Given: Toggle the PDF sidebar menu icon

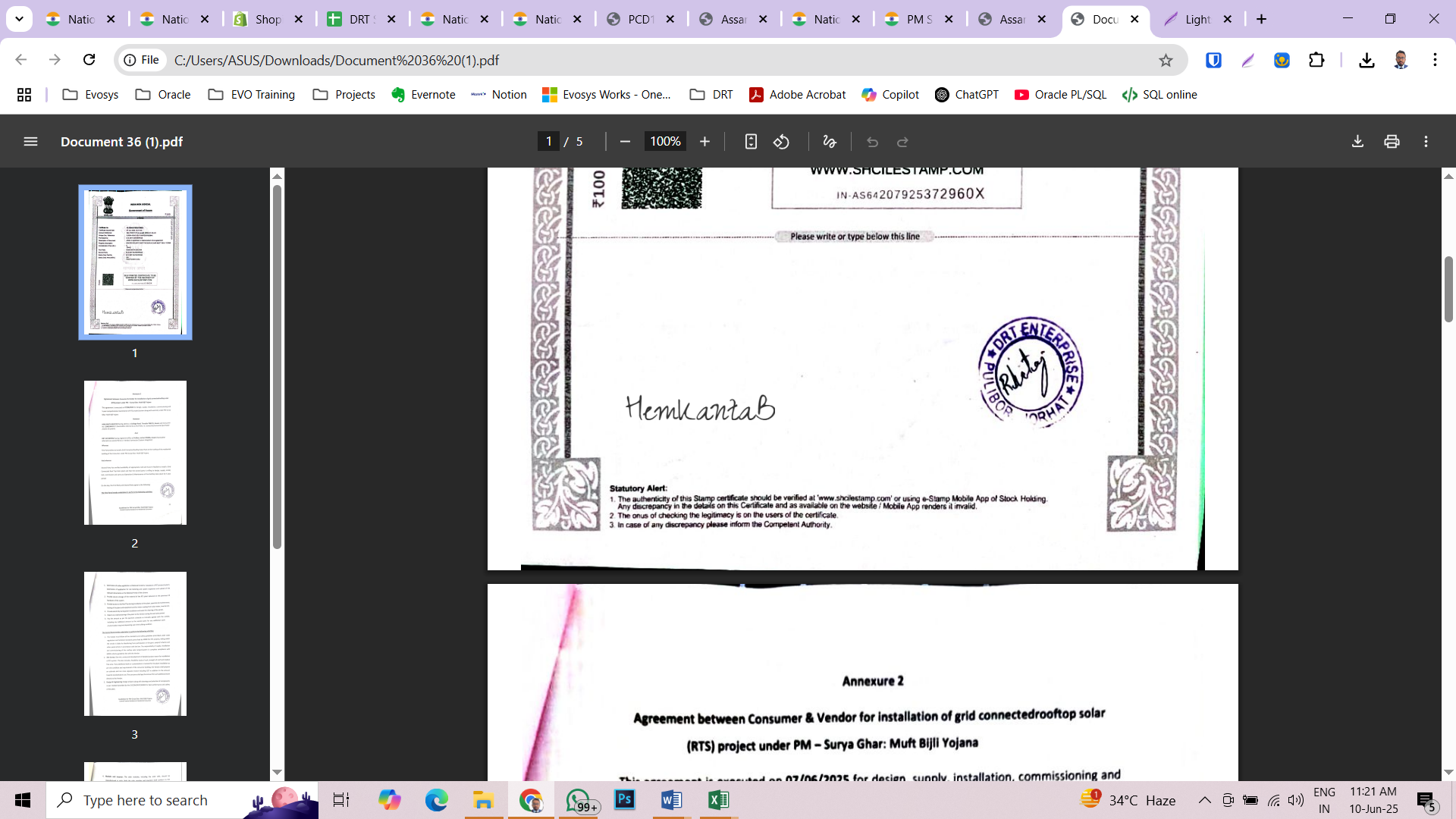Looking at the screenshot, I should click(30, 142).
